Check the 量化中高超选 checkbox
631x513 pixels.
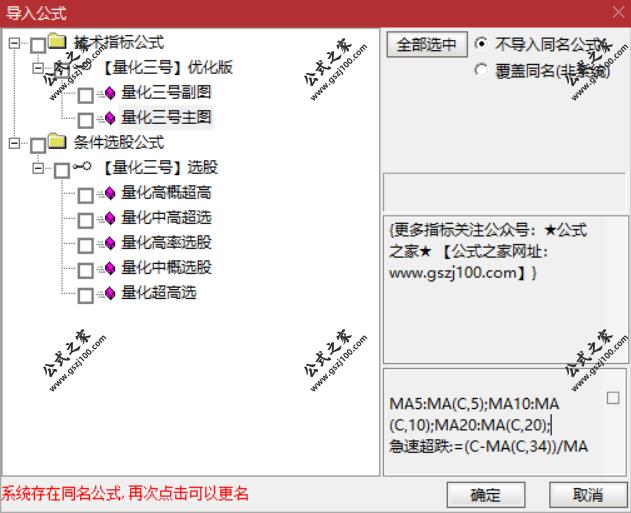pos(86,220)
